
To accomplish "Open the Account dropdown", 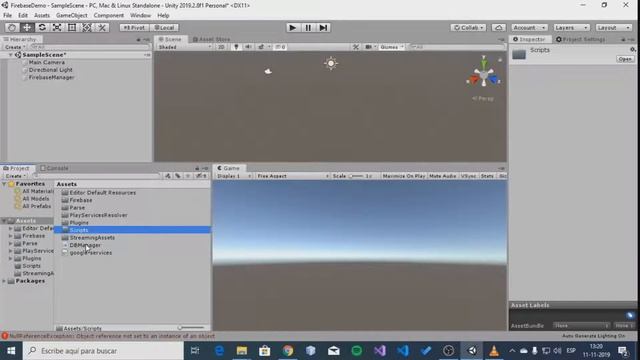I will click(529, 27).
